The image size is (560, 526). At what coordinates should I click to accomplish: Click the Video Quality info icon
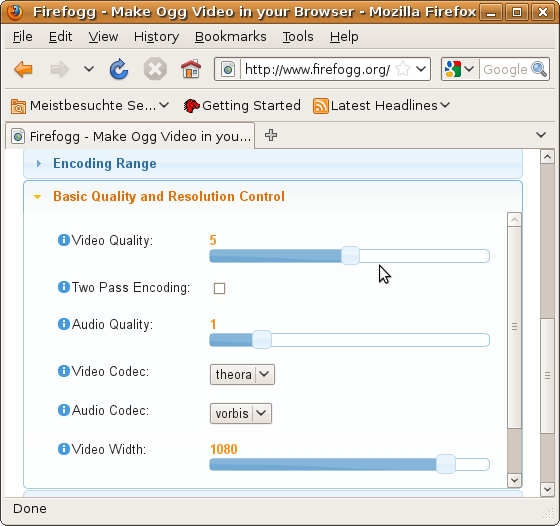click(x=64, y=240)
